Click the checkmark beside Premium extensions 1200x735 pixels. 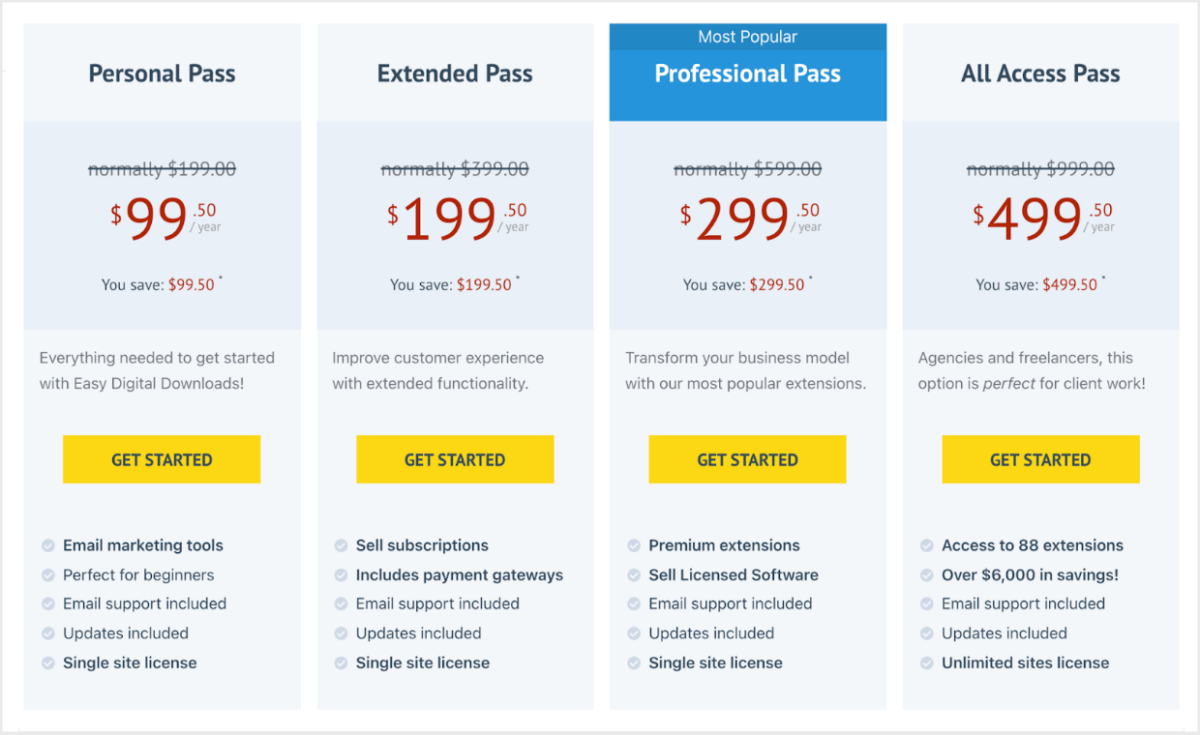pyautogui.click(x=633, y=545)
